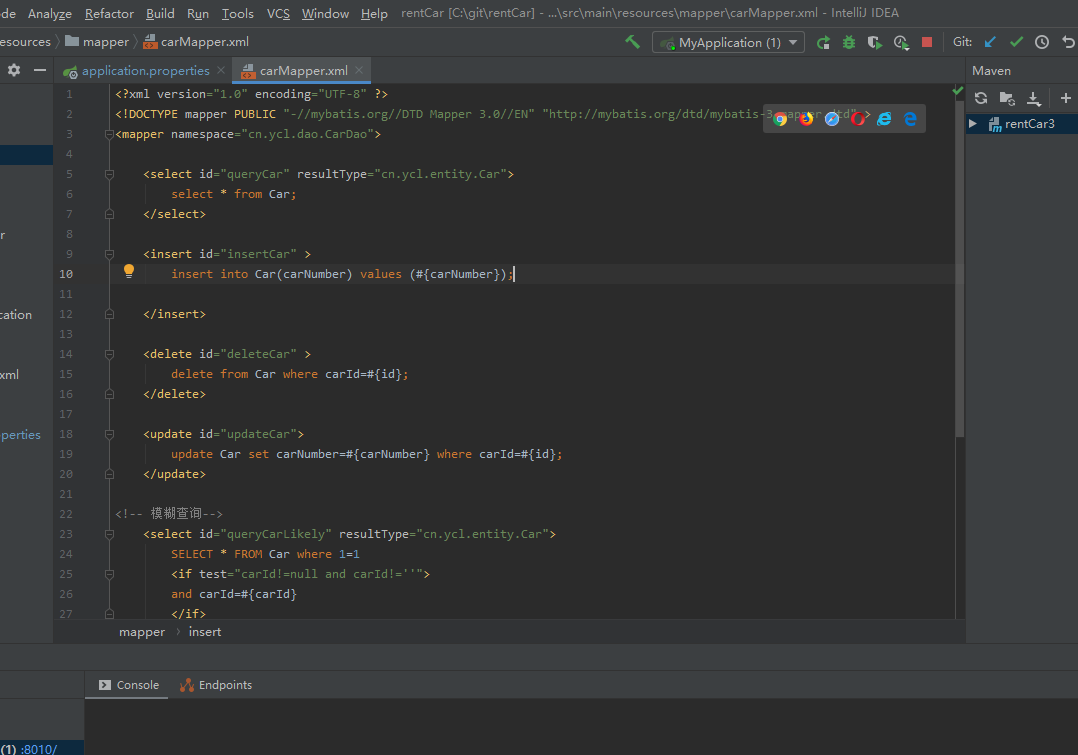1078x755 pixels.
Task: Open in Chrome browser icon
Action: (780, 119)
